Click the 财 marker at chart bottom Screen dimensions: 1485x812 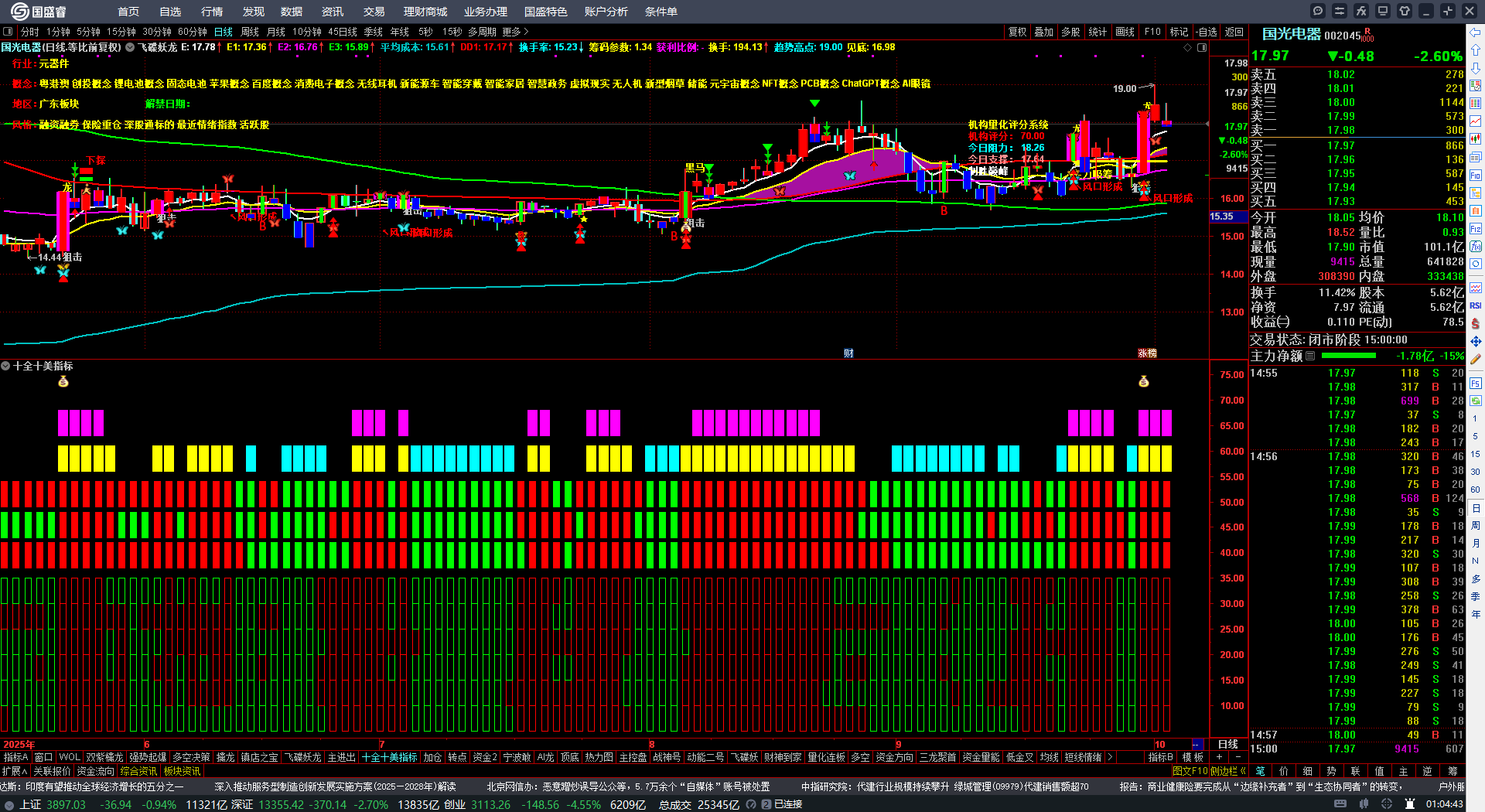click(x=848, y=353)
